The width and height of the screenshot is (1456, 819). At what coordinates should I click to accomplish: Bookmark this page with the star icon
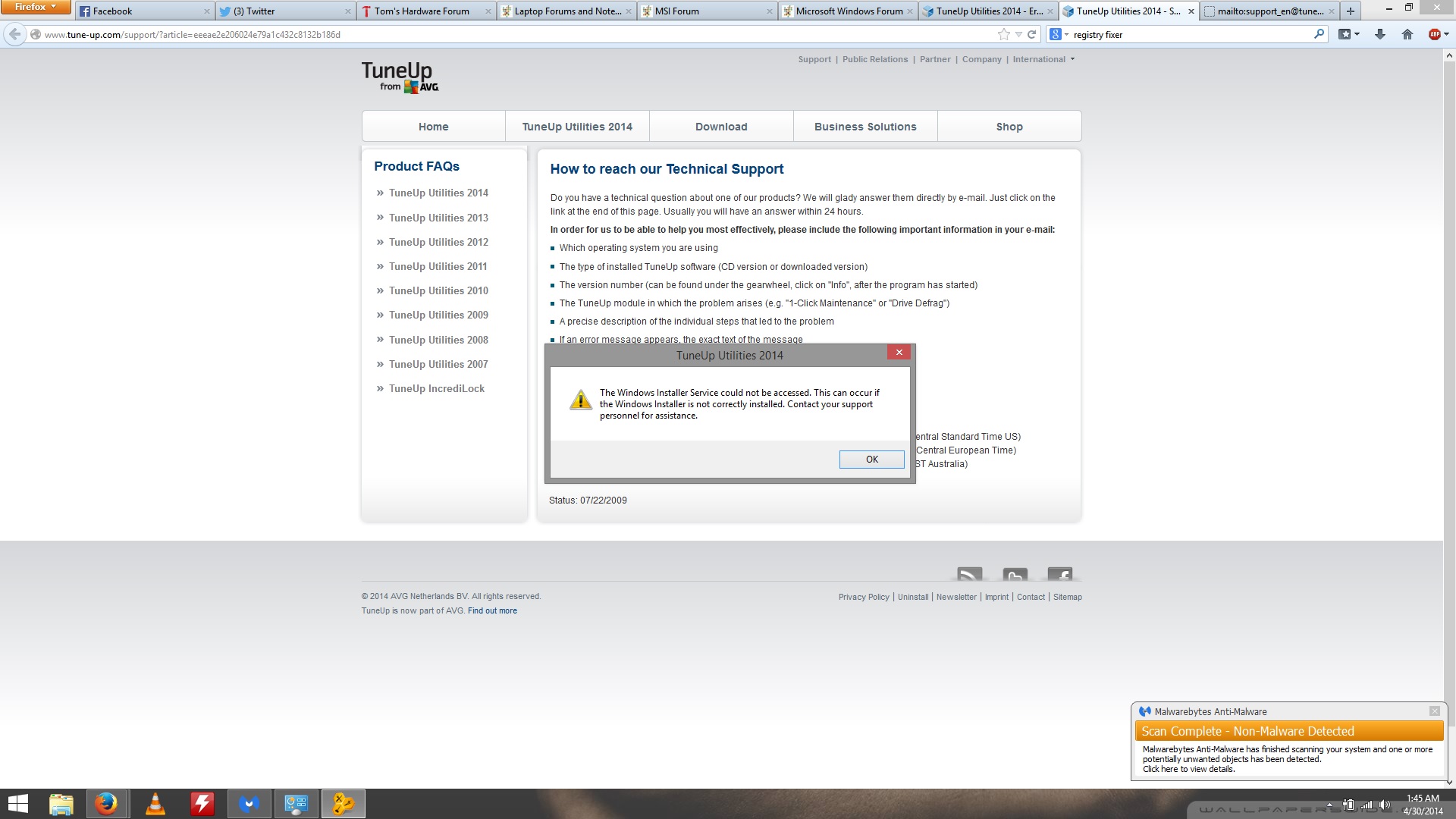pyautogui.click(x=1004, y=34)
